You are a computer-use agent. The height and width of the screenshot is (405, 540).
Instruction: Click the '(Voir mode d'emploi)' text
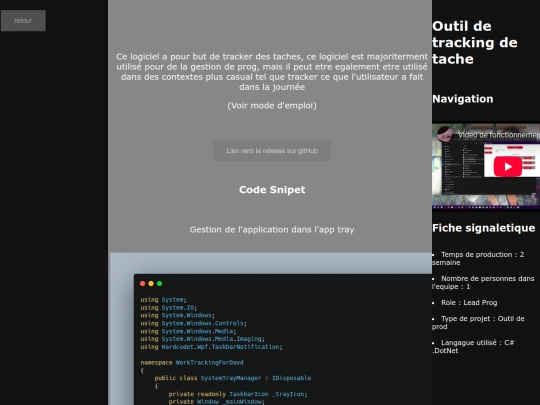pyautogui.click(x=272, y=106)
